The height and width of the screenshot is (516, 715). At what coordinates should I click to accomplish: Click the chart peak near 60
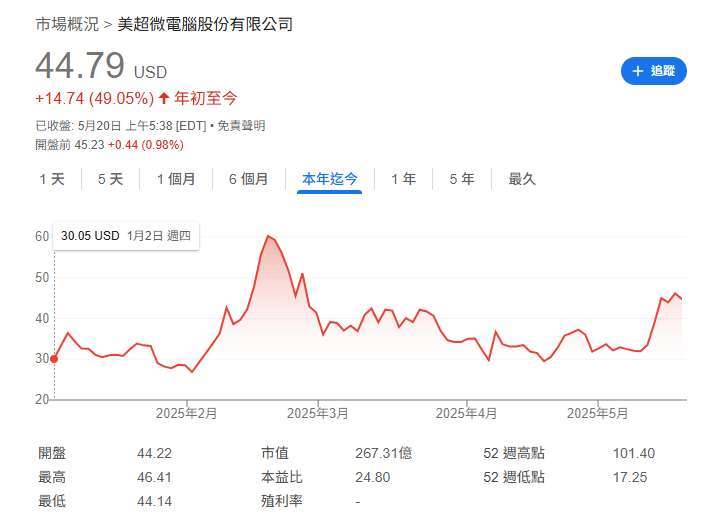[x=268, y=236]
